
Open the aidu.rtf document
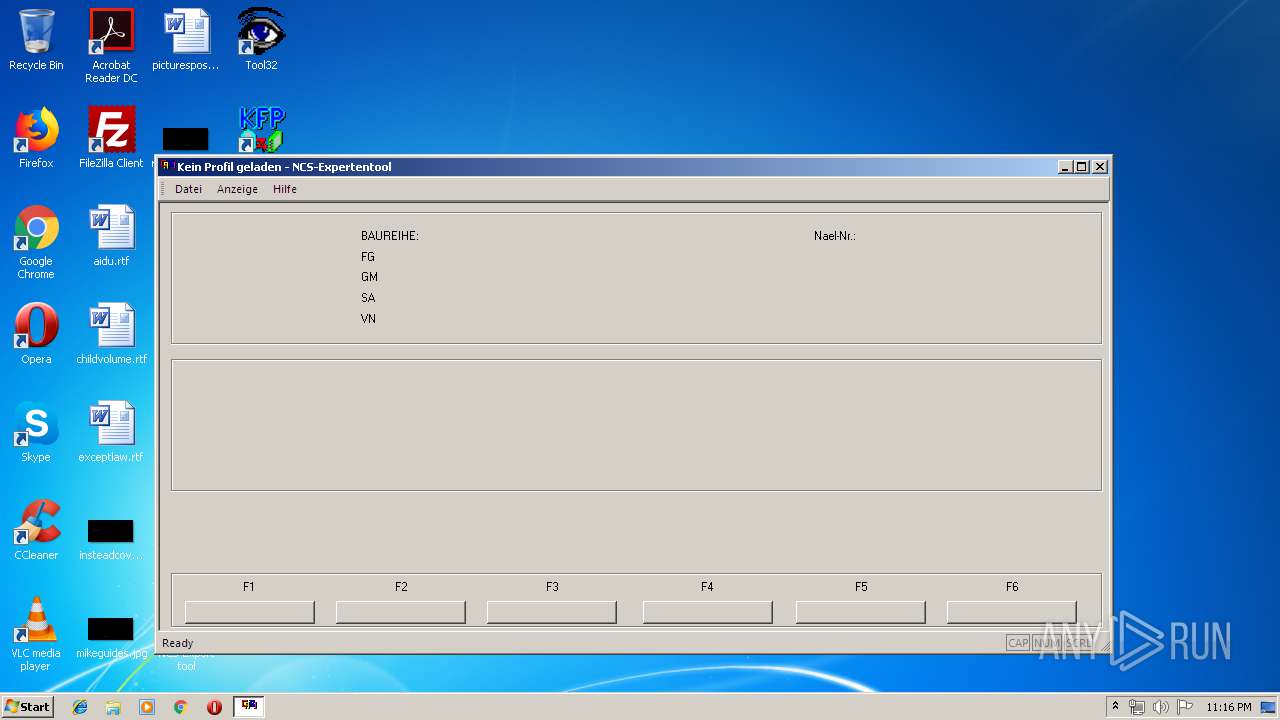coord(111,236)
